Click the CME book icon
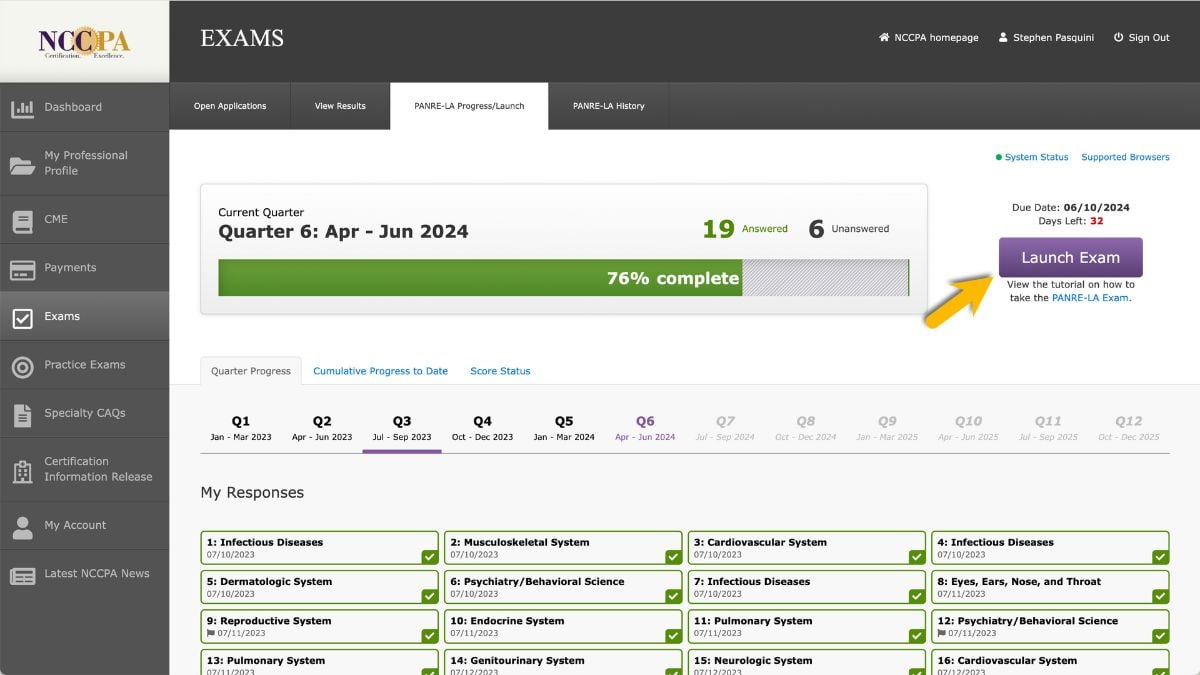Viewport: 1200px width, 675px height. click(x=22, y=221)
